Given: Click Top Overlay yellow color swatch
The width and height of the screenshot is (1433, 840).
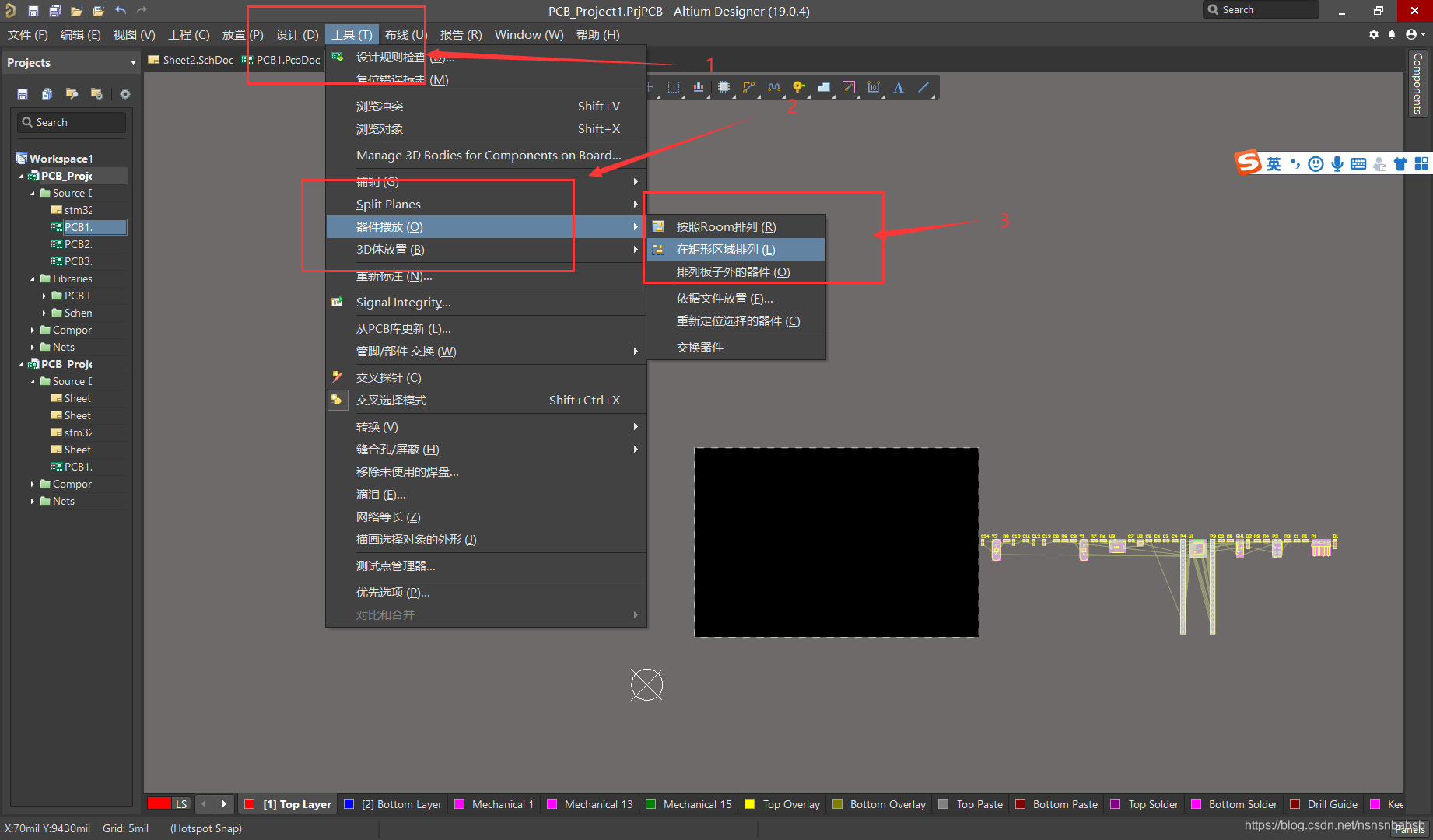Looking at the screenshot, I should tap(750, 804).
